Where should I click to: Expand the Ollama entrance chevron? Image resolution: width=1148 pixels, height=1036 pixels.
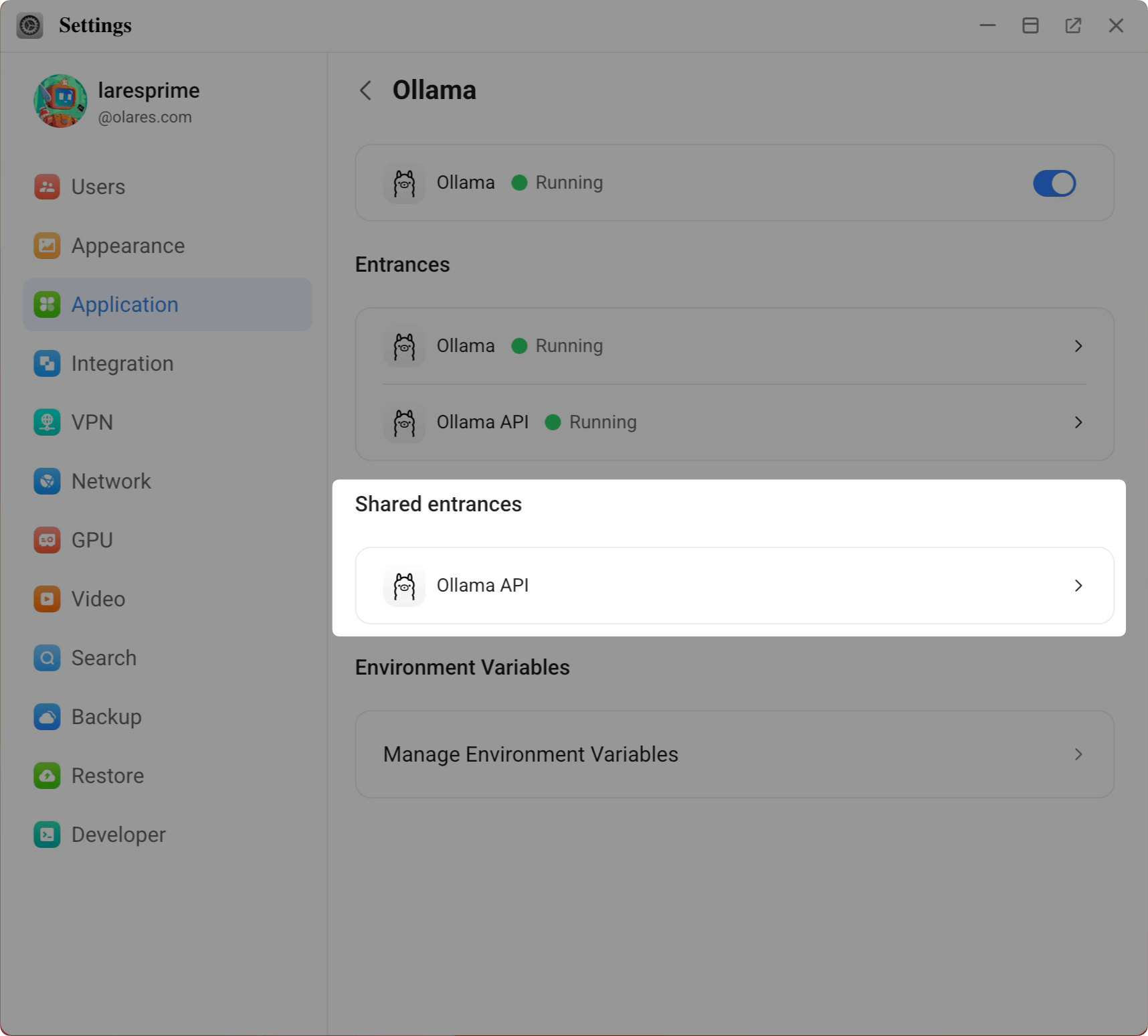coord(1078,346)
